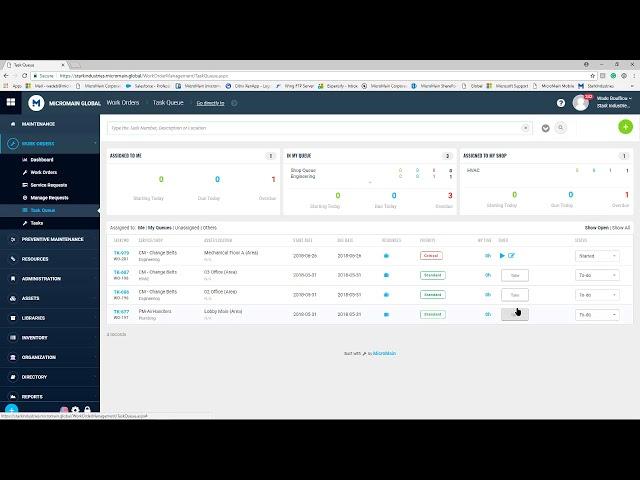Click the Take button for Lobby Main task
Image resolution: width=640 pixels, height=480 pixels.
point(515,314)
